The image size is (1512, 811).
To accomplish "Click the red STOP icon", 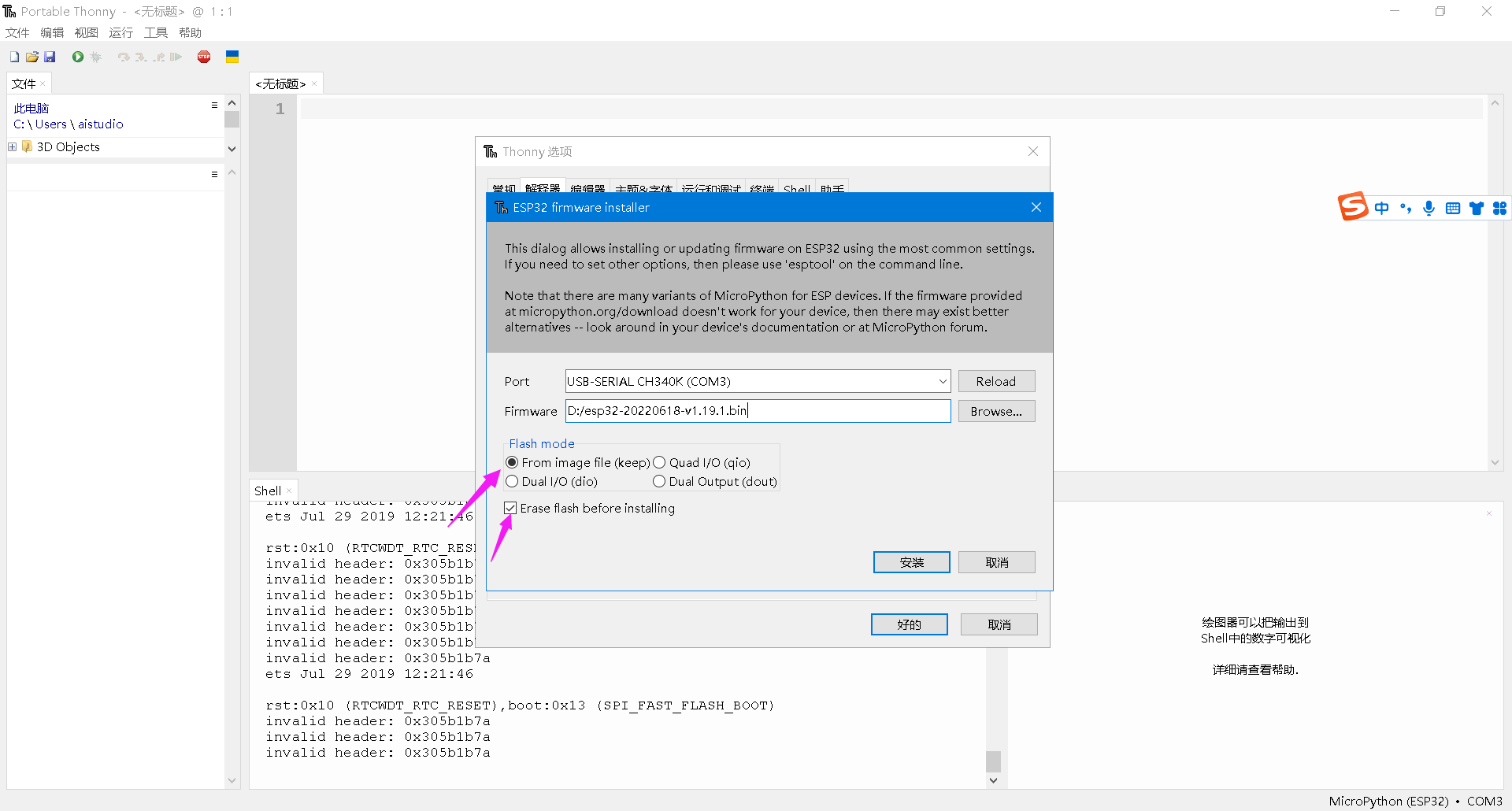I will 204,57.
